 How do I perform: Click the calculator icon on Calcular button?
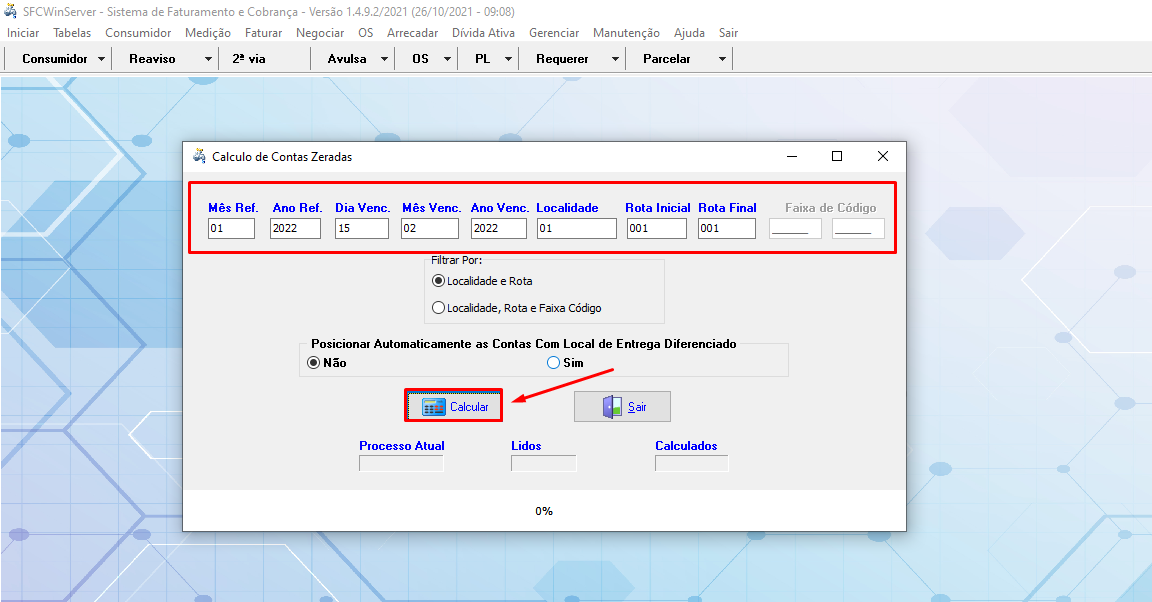coord(433,407)
